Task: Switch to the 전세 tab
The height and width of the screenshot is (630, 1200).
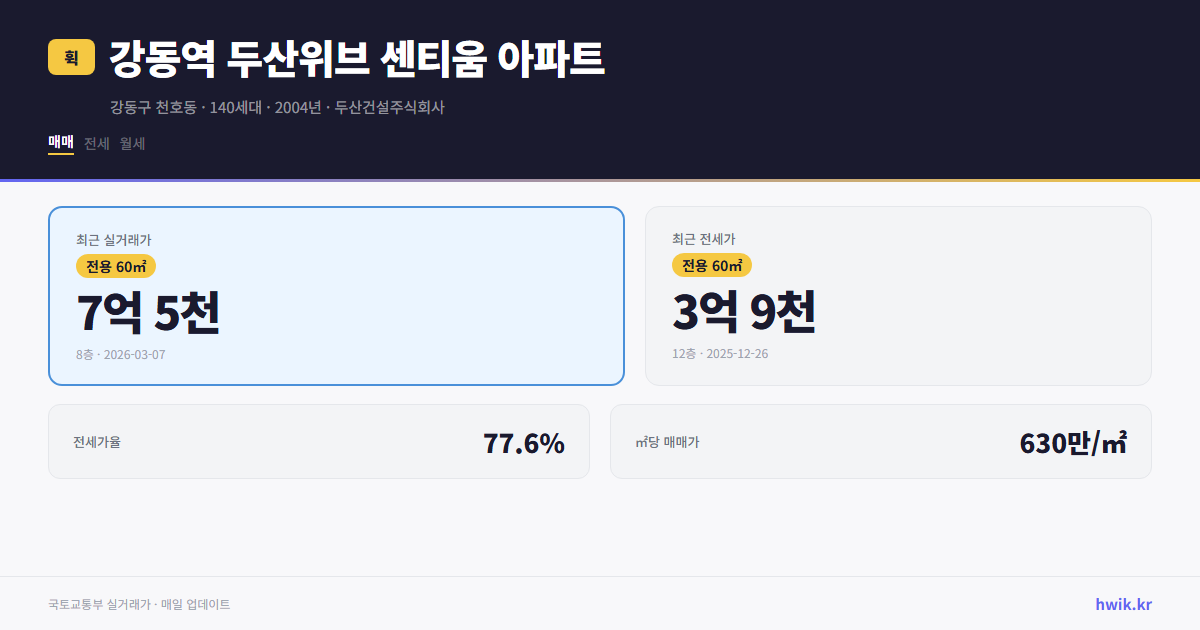Action: [96, 143]
